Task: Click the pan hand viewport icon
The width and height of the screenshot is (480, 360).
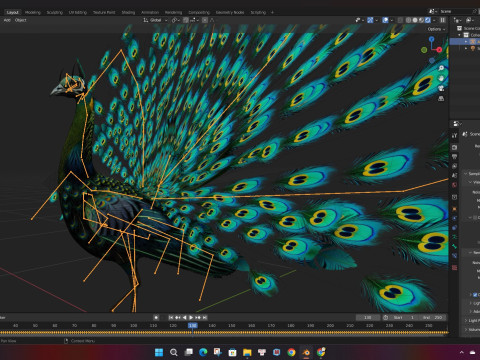Action: (x=441, y=78)
